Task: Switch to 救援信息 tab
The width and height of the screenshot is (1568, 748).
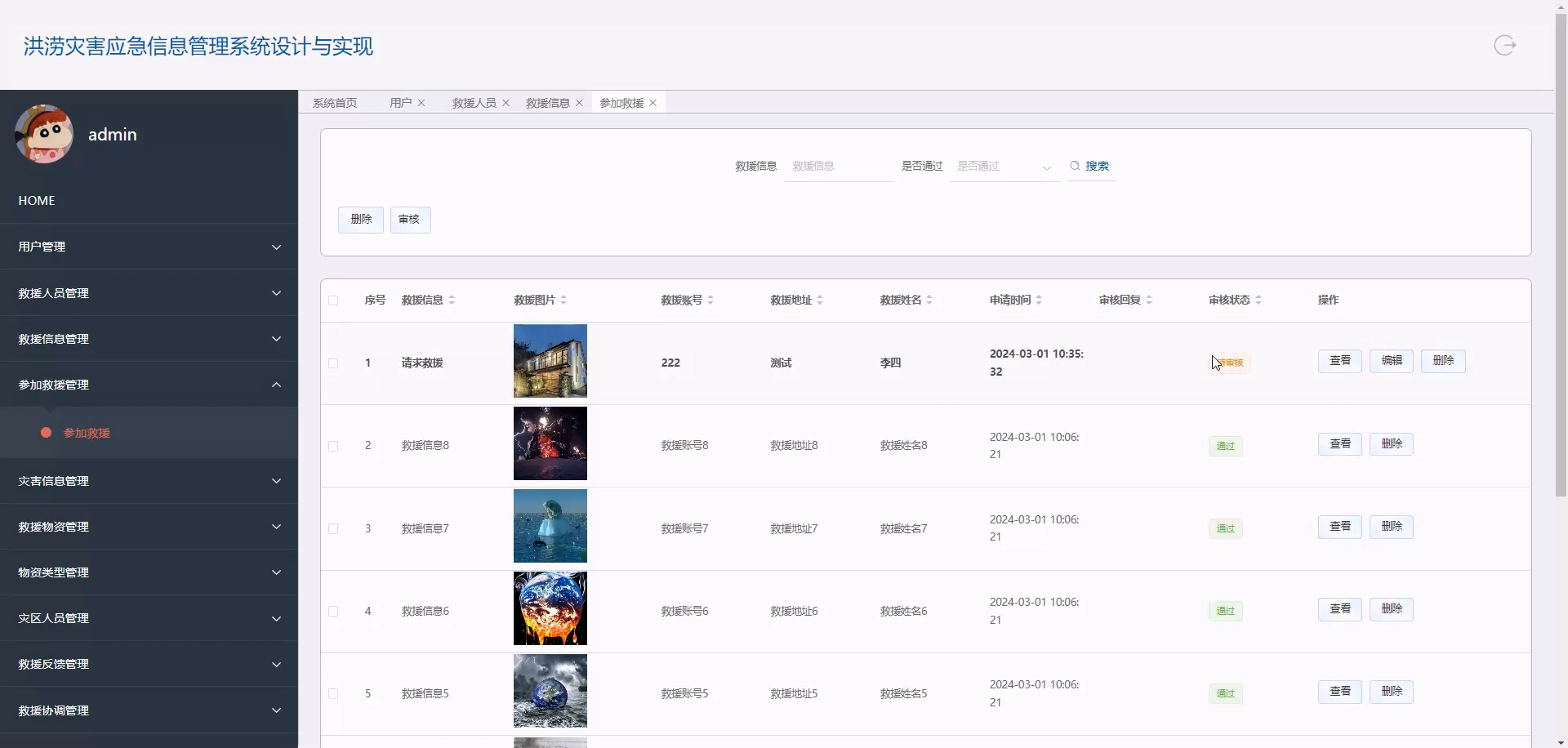Action: [x=547, y=103]
